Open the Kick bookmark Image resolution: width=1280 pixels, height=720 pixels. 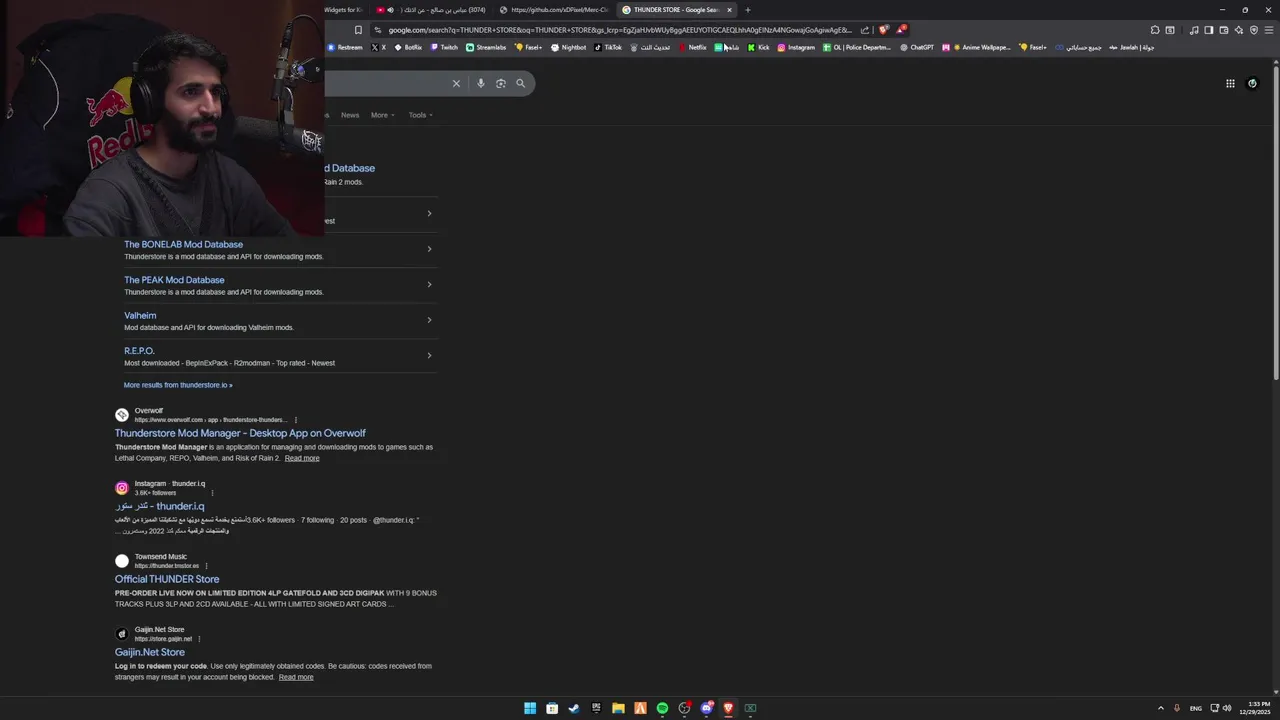(759, 47)
